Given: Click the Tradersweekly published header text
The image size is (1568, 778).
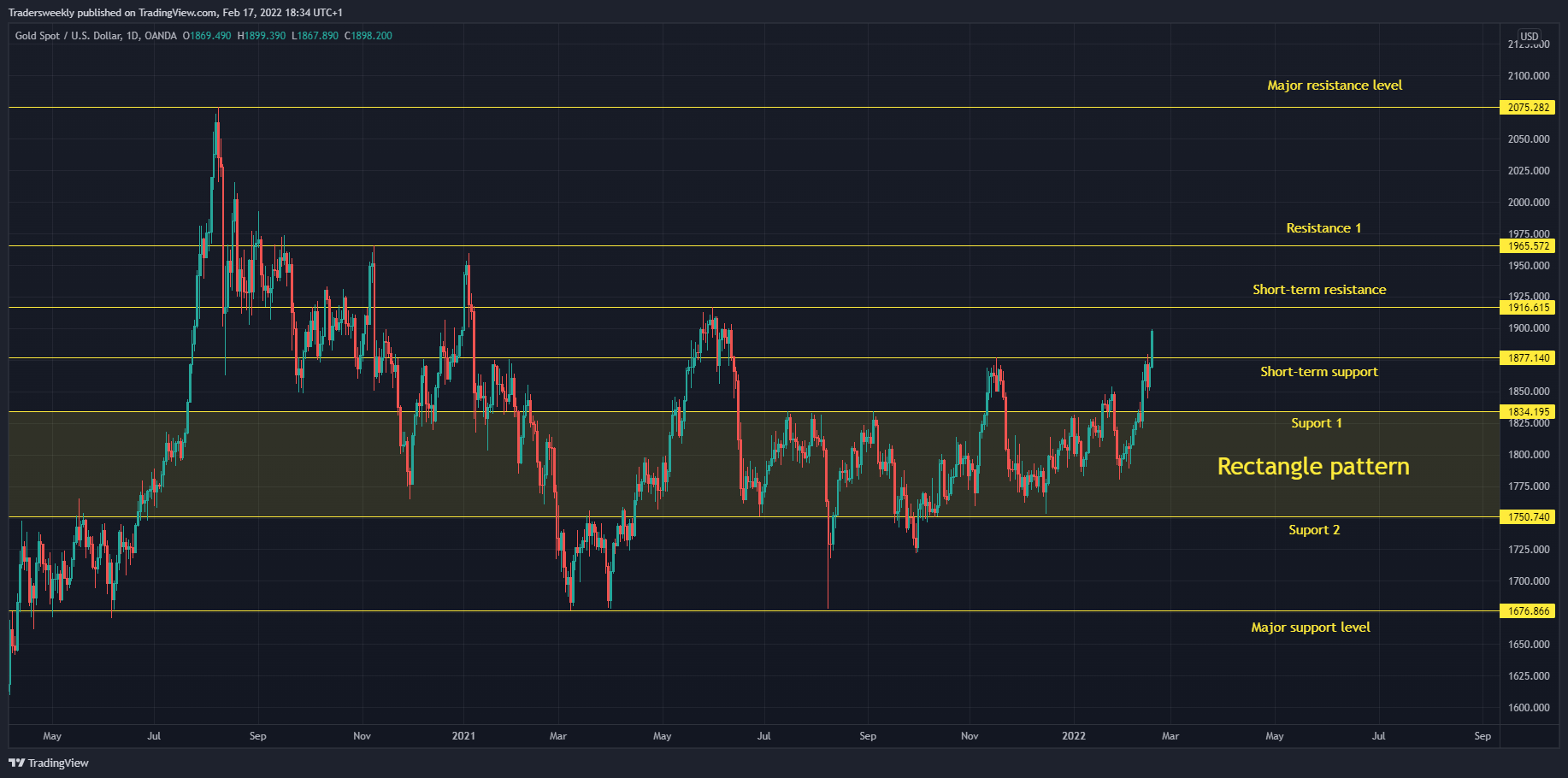Looking at the screenshot, I should click(175, 13).
